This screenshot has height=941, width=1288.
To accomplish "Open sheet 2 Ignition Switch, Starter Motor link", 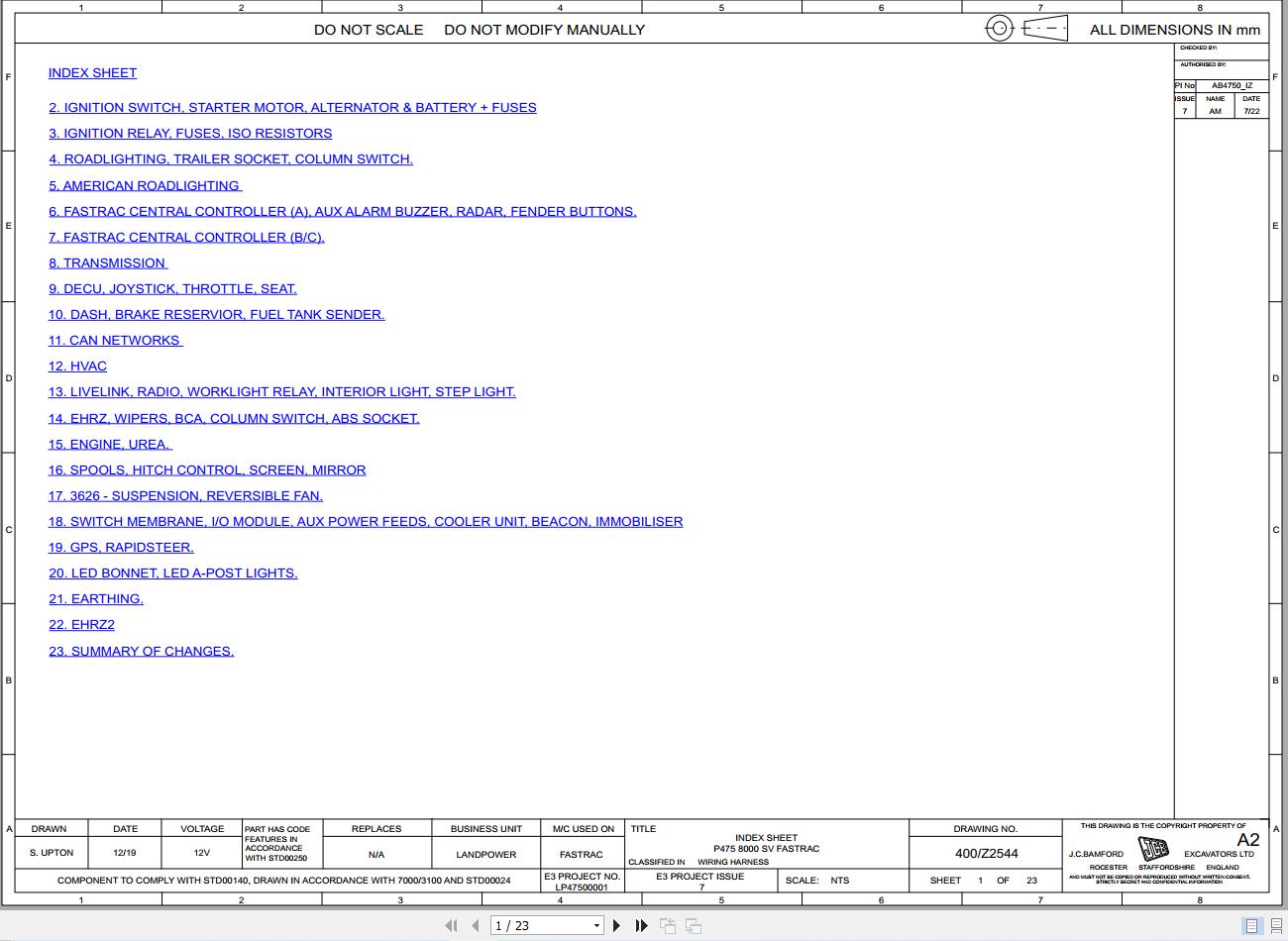I will pos(292,107).
